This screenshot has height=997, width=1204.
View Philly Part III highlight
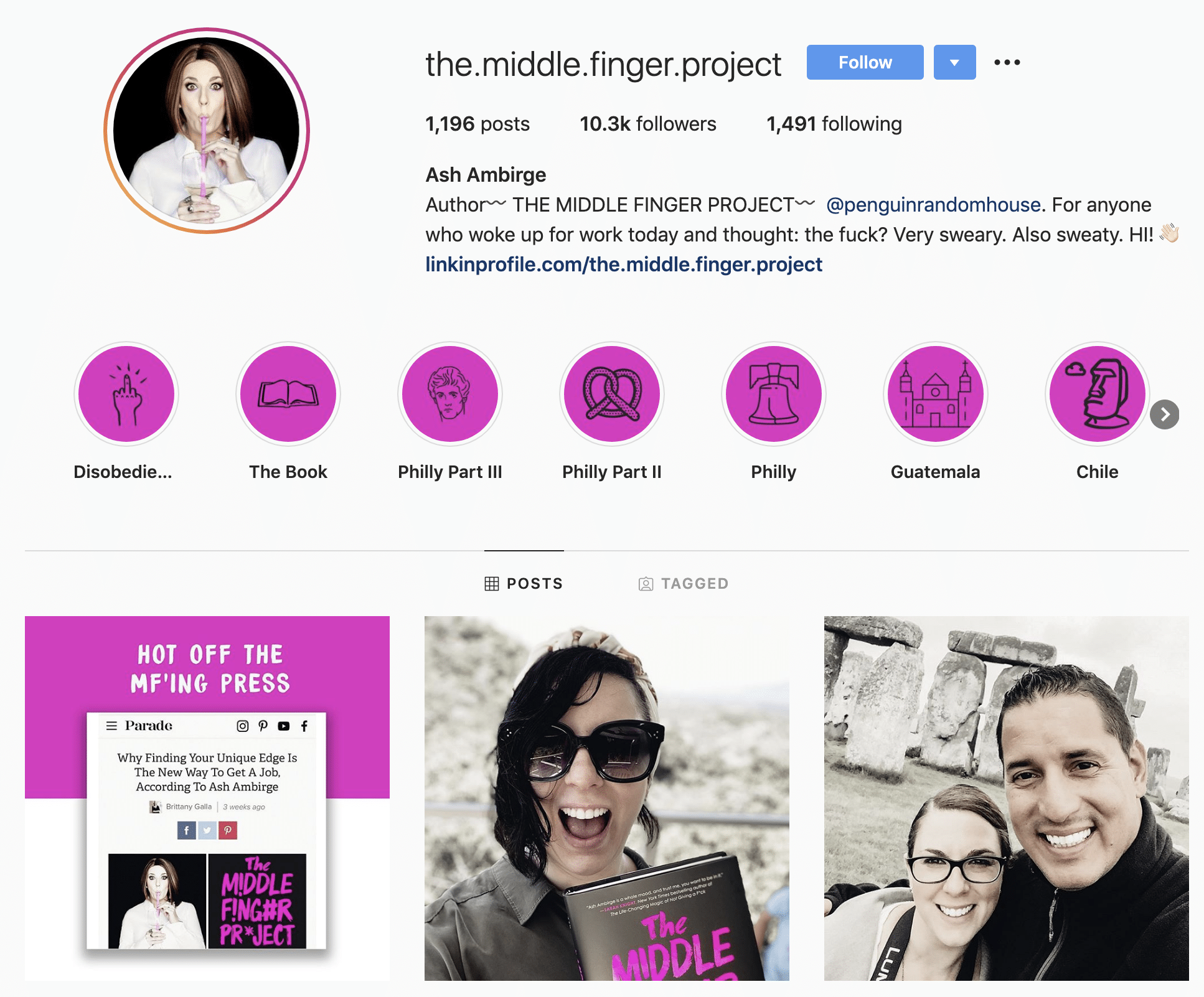point(450,394)
